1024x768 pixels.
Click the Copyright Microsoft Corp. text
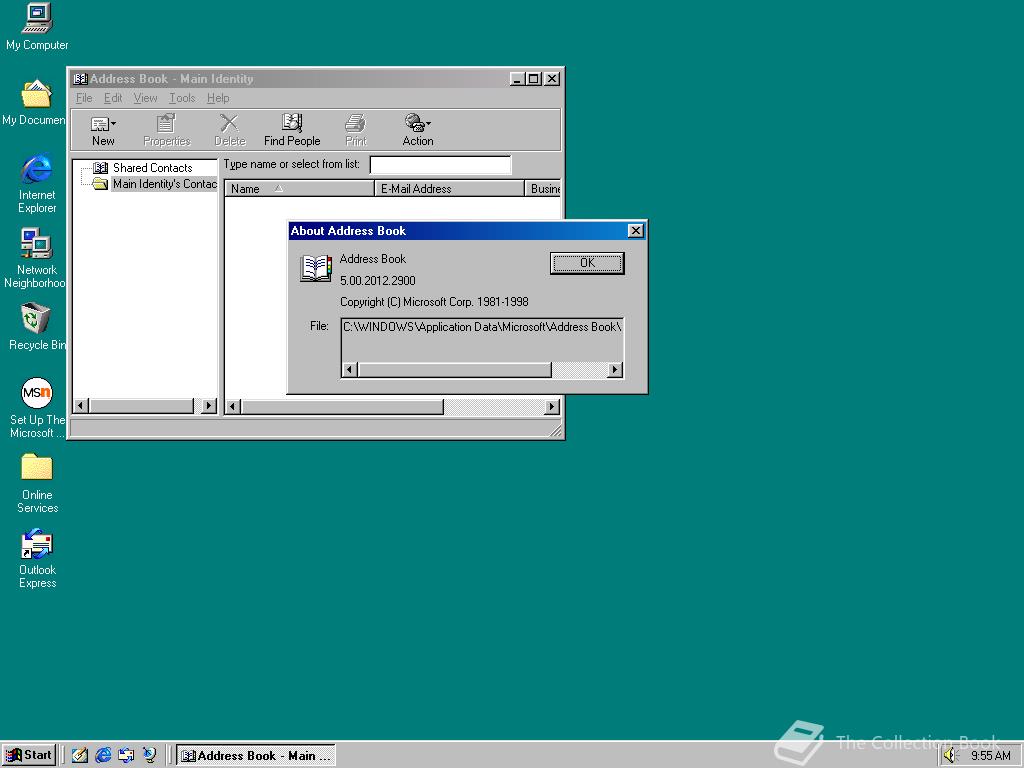[434, 302]
